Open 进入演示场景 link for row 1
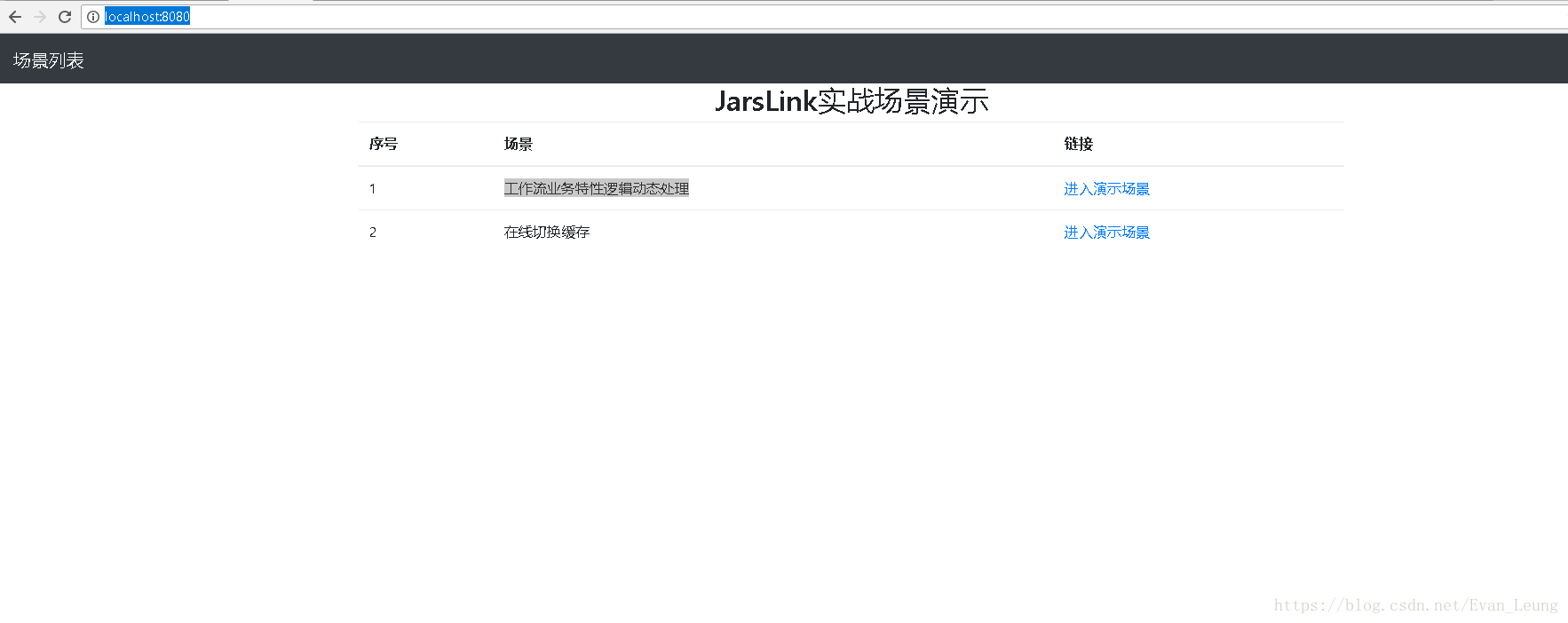 [x=1106, y=189]
